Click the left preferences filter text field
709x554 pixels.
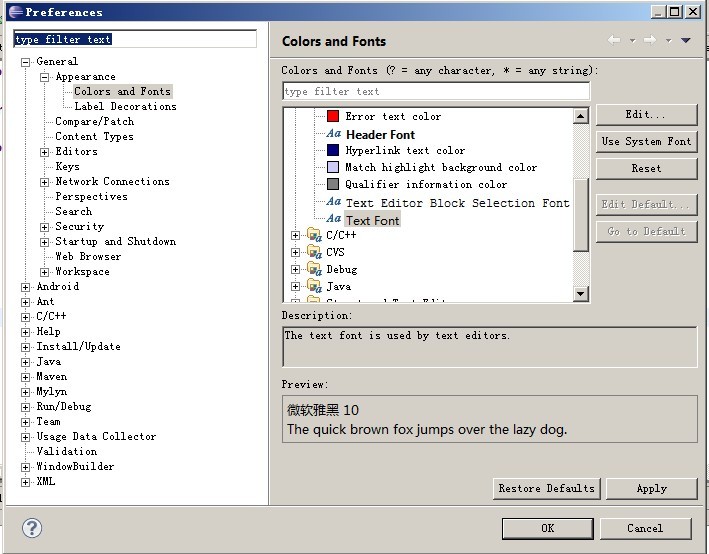[135, 39]
